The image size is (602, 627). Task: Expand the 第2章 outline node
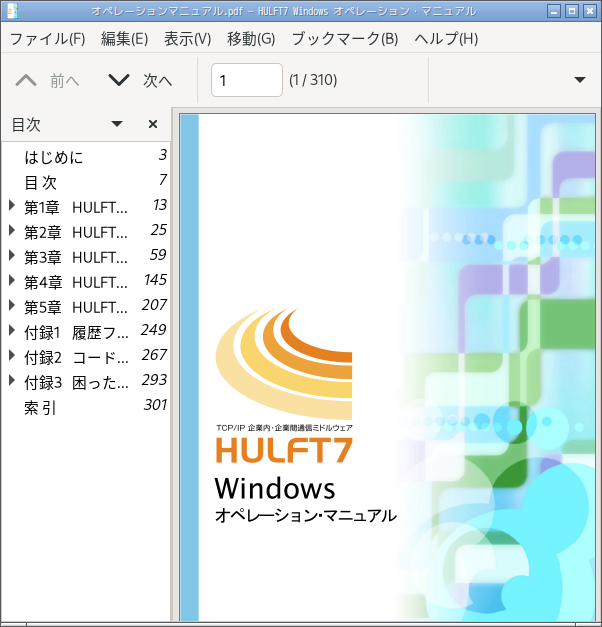pyautogui.click(x=12, y=231)
